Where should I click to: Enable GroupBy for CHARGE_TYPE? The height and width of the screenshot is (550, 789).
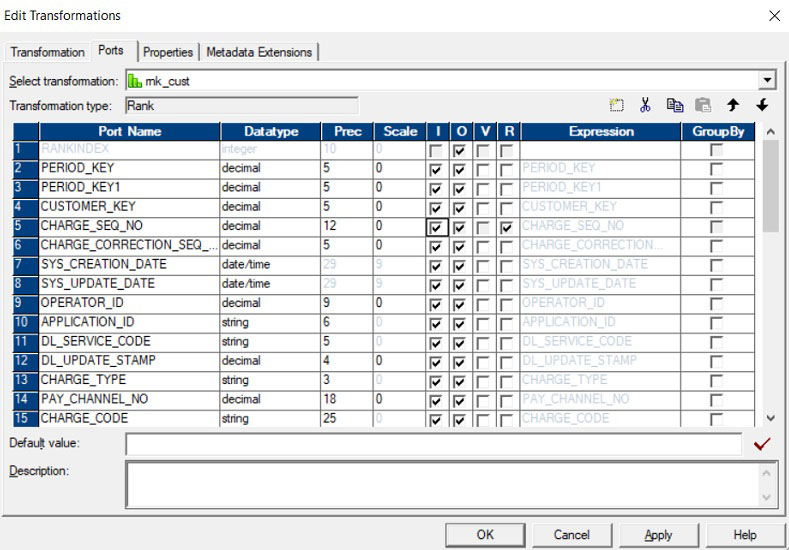tap(716, 380)
